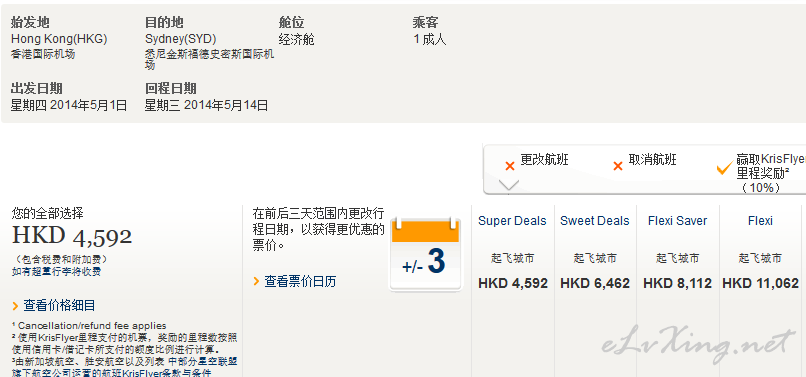Select the Super Deals fare column header

point(512,221)
